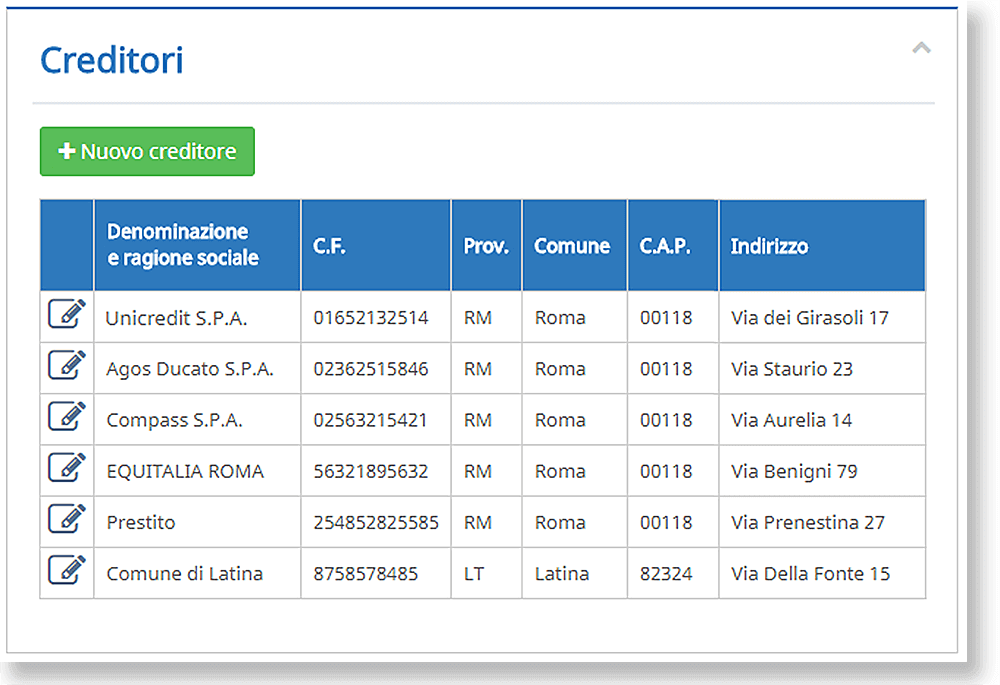The image size is (1000, 685).
Task: Select the Comune di Latina name cell
Action: point(197,573)
